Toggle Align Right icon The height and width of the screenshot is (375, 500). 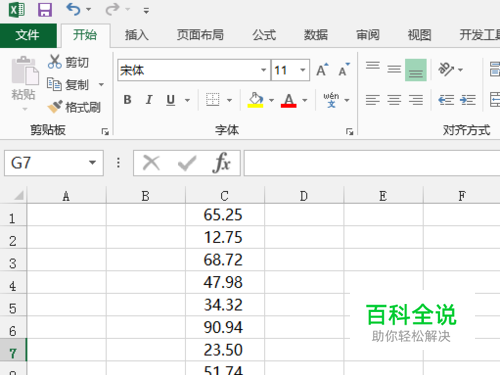416,100
